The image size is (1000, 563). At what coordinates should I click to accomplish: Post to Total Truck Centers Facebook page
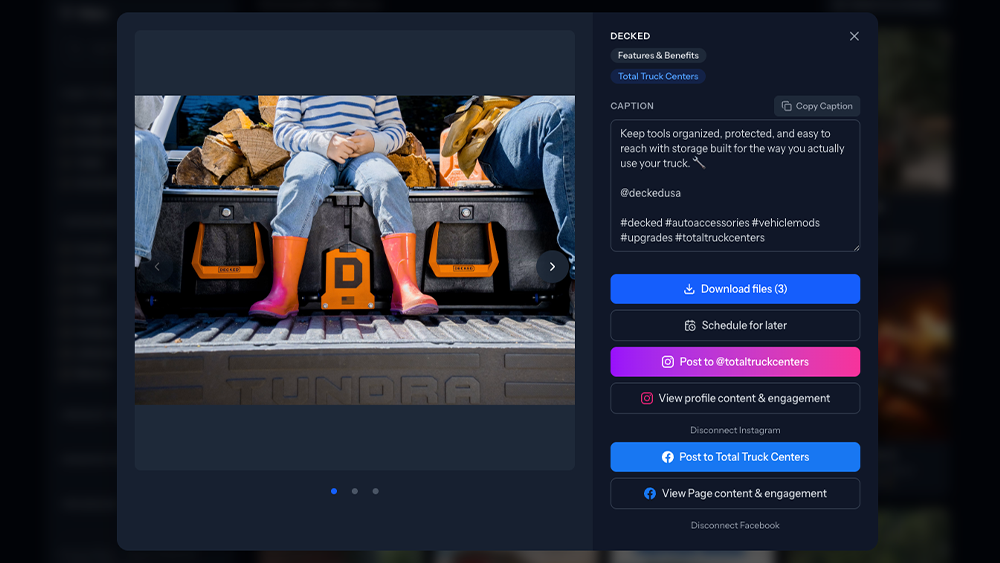click(735, 457)
